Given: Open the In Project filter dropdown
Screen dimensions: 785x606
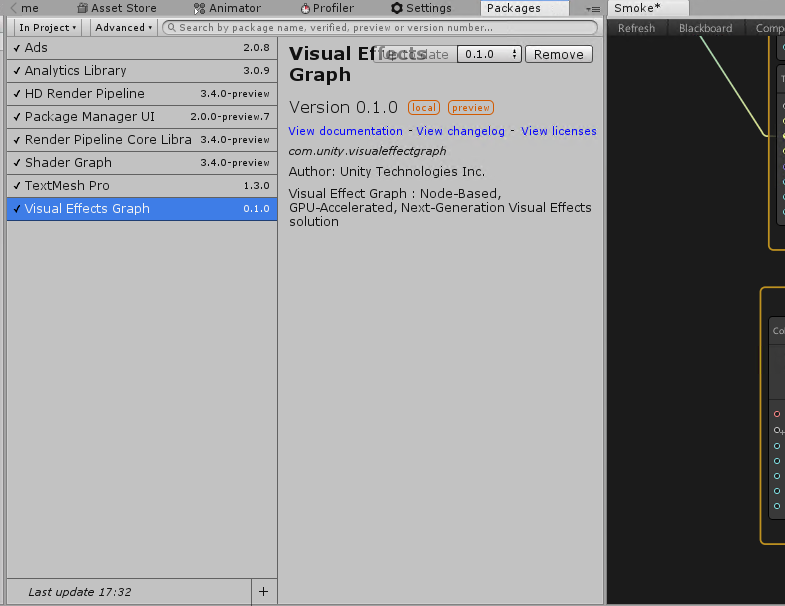Looking at the screenshot, I should [48, 27].
